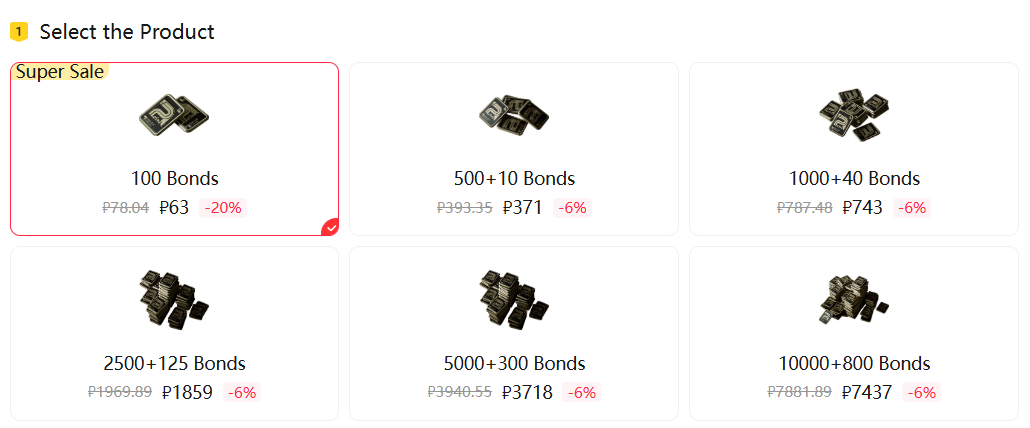
Task: Click the 100 Bonds pile icon
Action: click(x=174, y=117)
